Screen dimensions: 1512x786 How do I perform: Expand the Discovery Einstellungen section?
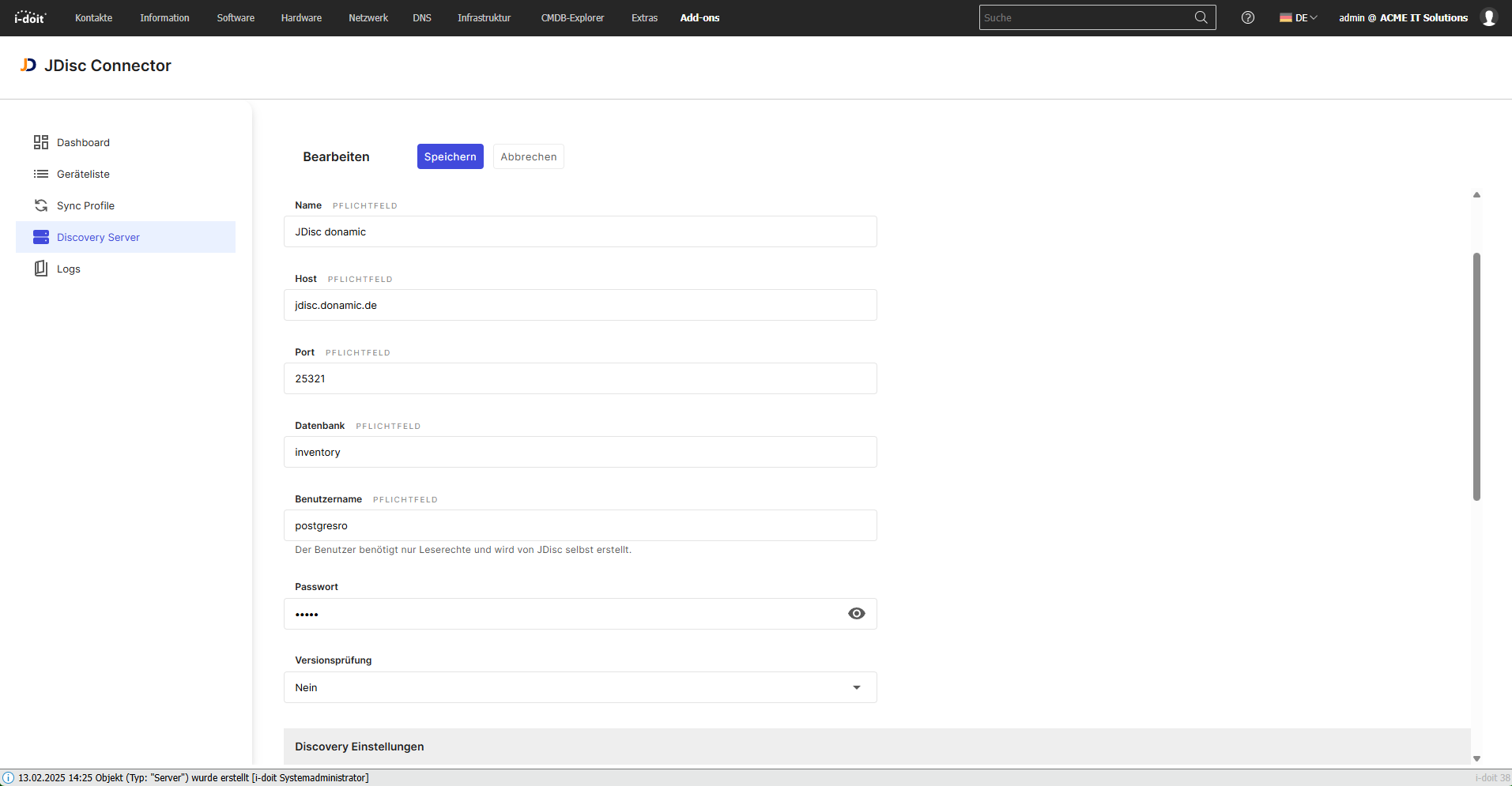click(360, 747)
